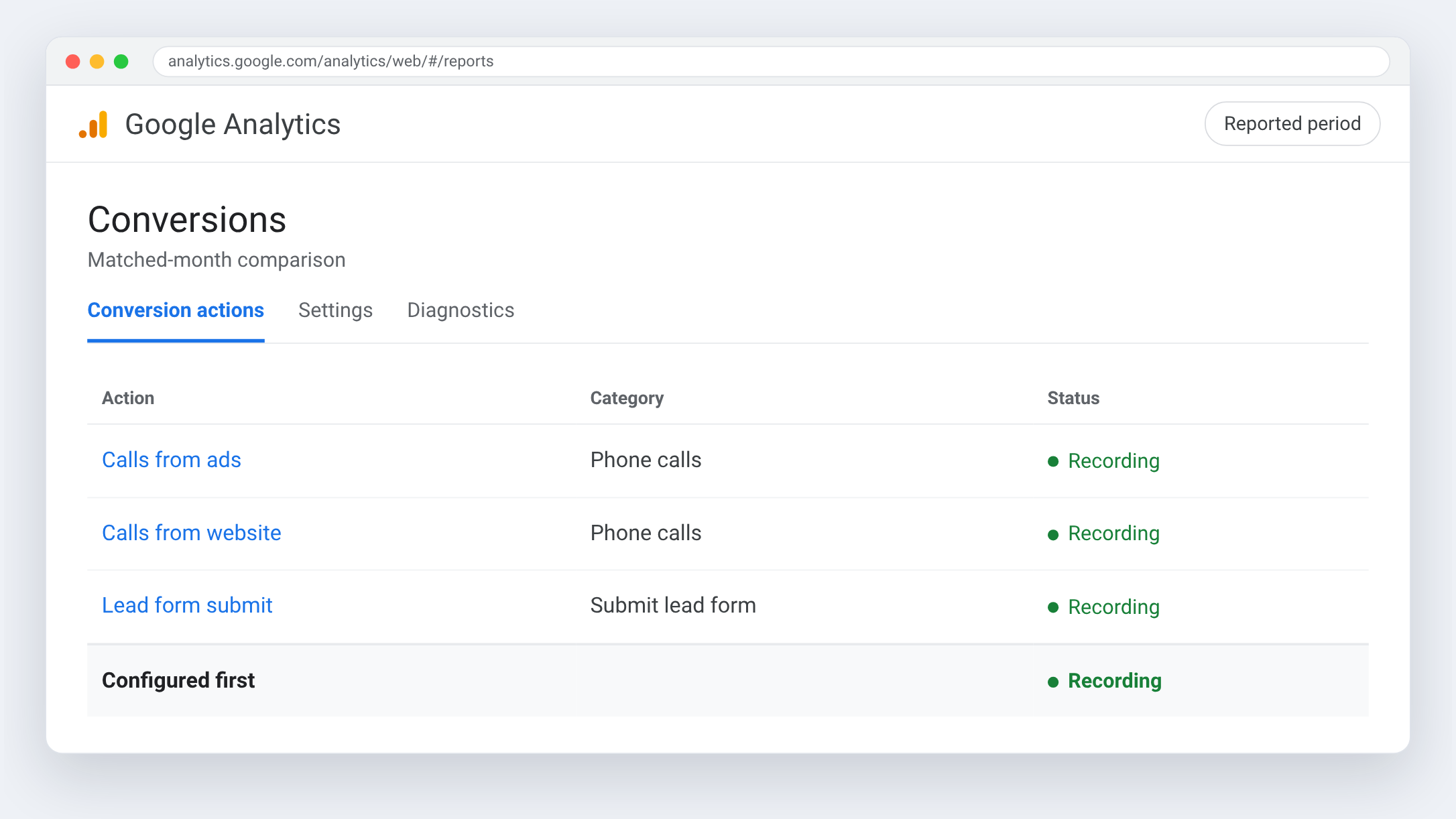
Task: Click the Status column header
Action: click(1073, 398)
